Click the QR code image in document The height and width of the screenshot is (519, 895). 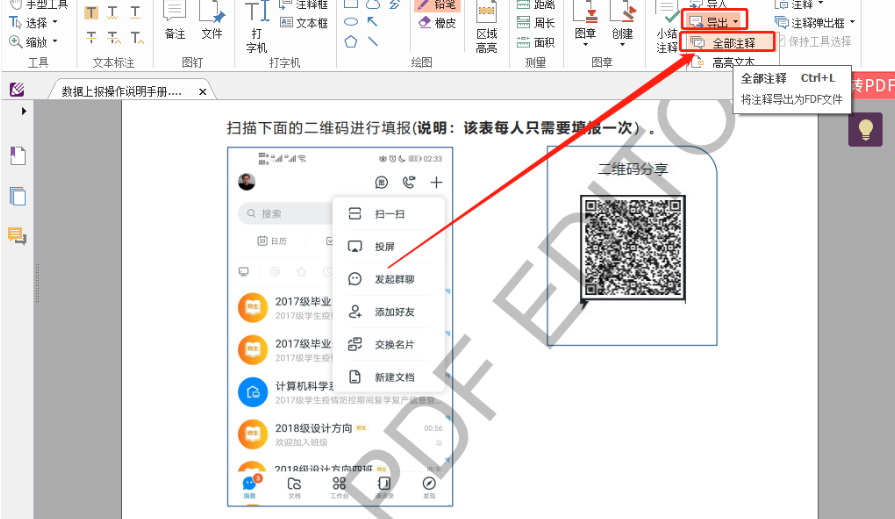click(x=632, y=247)
